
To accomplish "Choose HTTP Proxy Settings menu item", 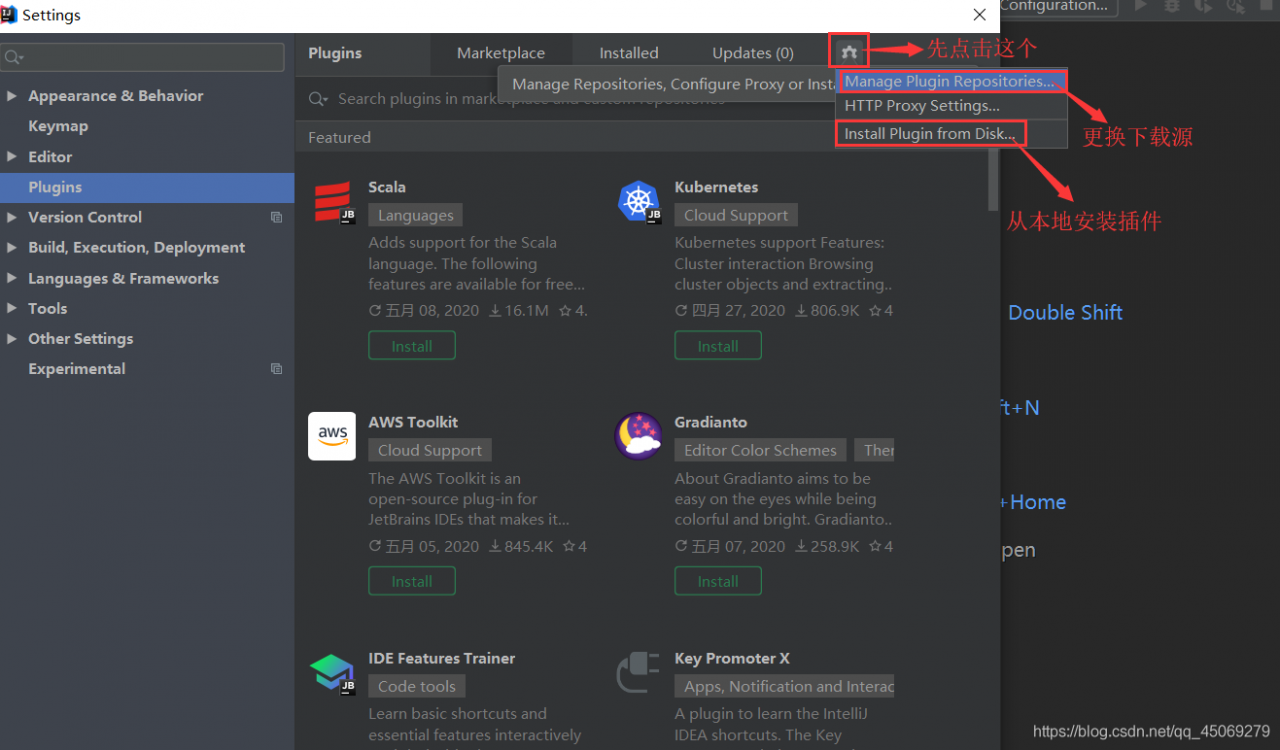I will coord(952,105).
